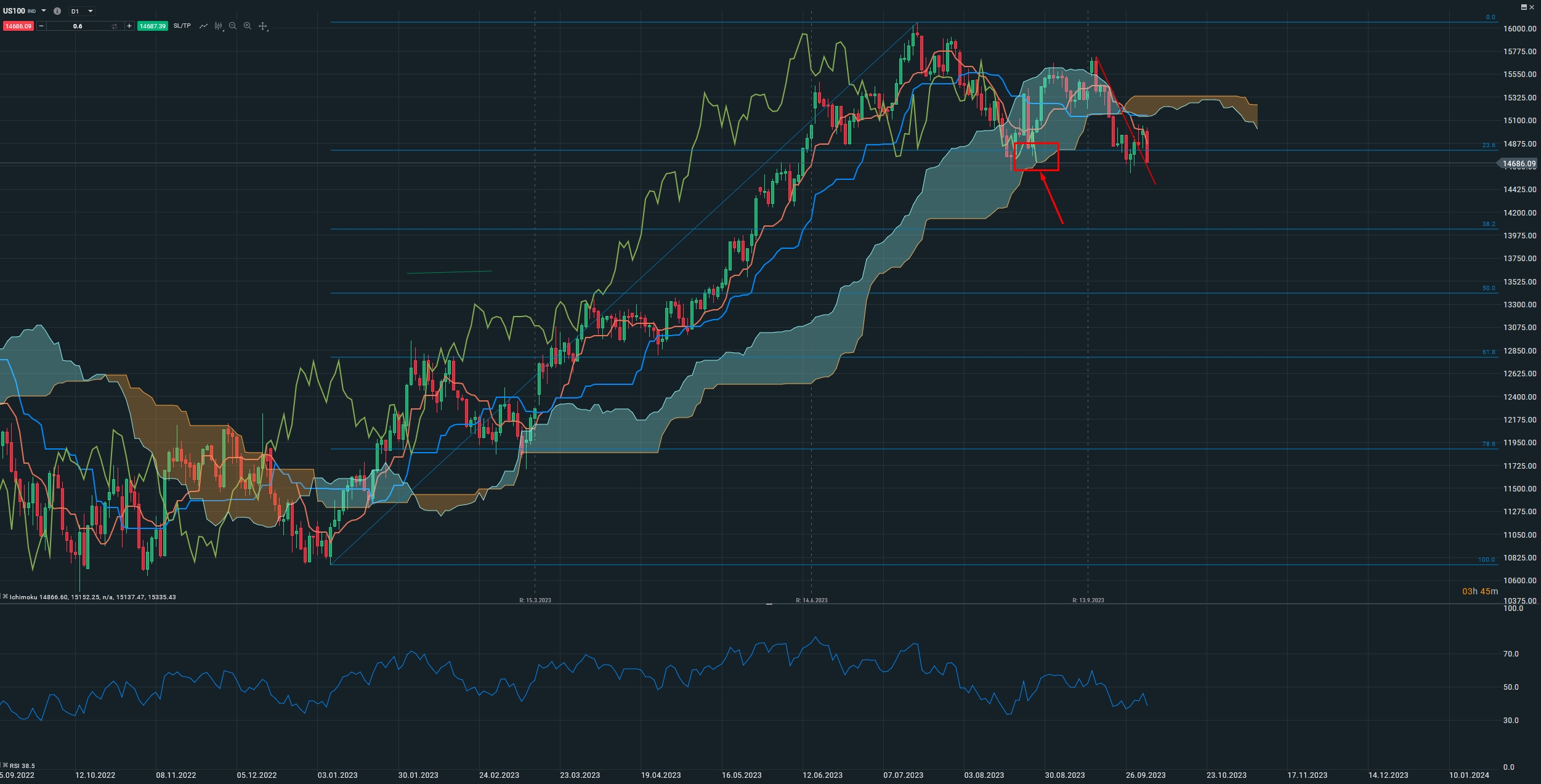1541x784 pixels.
Task: Remove the Ichimoku indicator
Action: [6, 597]
